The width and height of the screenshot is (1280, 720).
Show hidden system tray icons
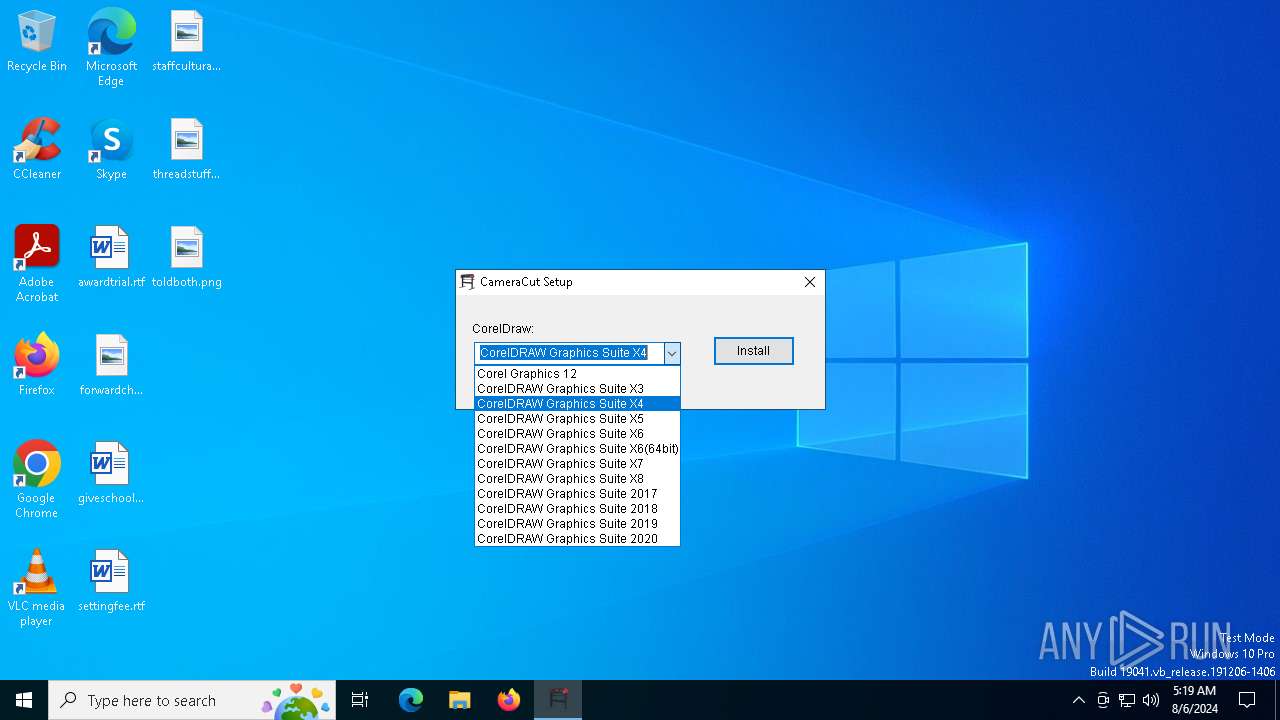point(1078,700)
